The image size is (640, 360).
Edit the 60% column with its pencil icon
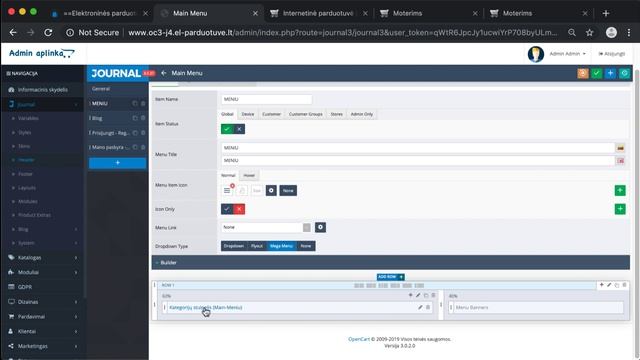(418, 296)
